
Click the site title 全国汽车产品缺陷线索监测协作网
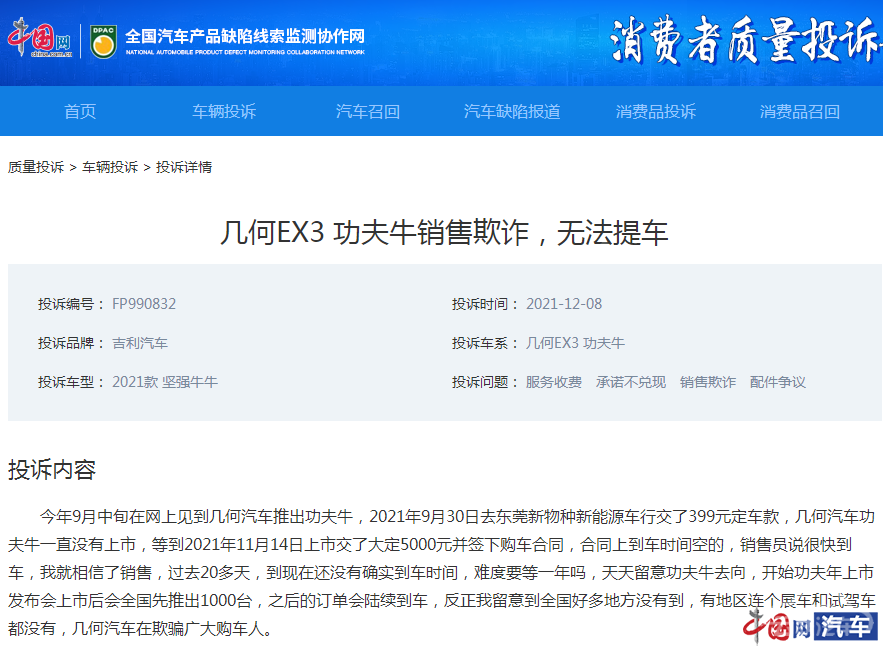click(x=245, y=37)
